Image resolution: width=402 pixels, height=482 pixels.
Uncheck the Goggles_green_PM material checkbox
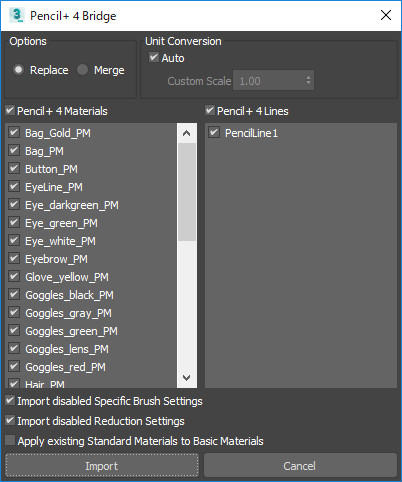(14, 331)
